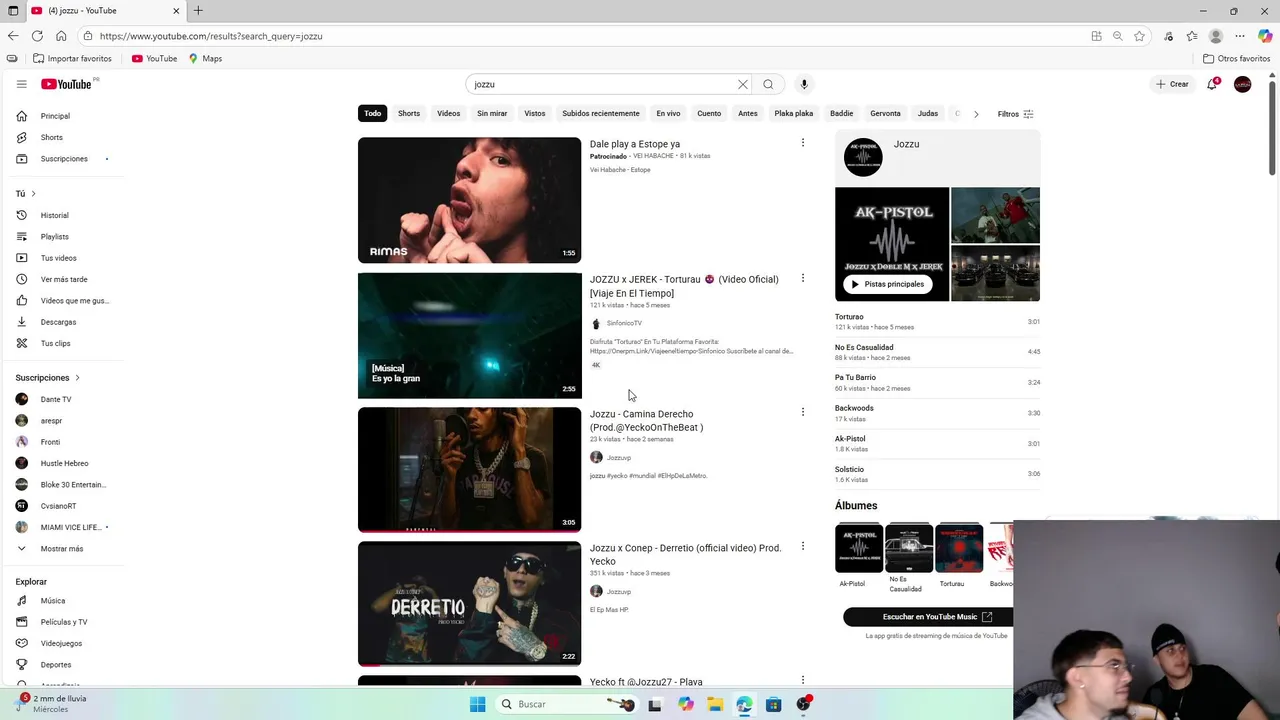
Task: Play the Derretio video thumbnail
Action: [469, 603]
